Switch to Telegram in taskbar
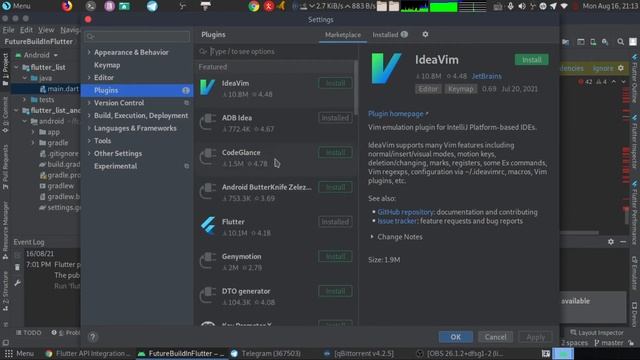 (266, 353)
